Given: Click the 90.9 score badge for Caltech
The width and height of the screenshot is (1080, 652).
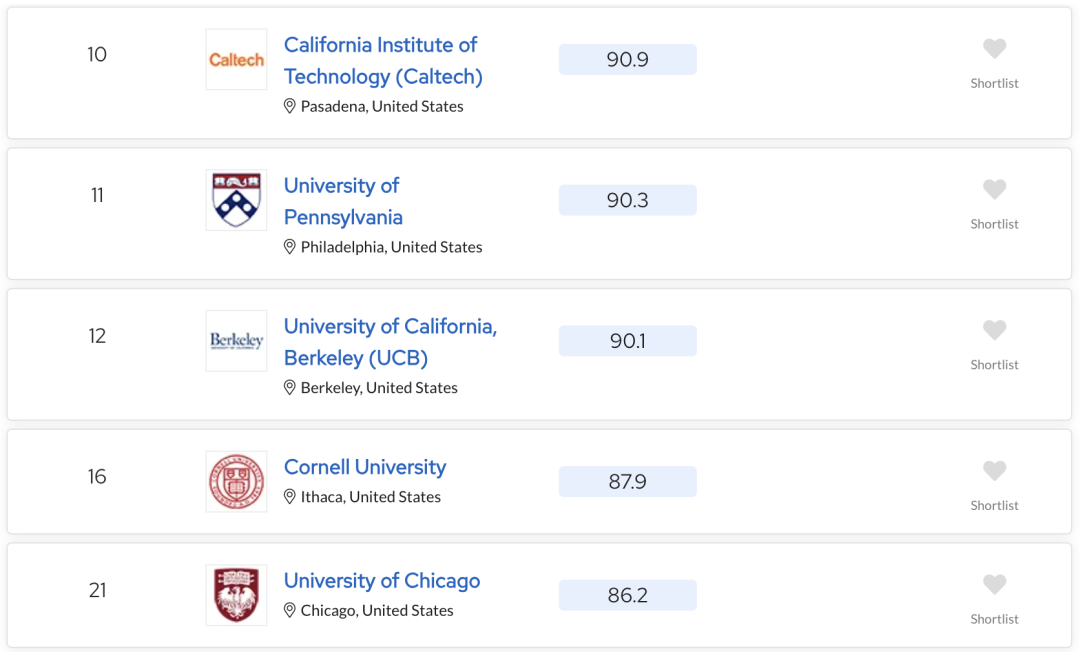Looking at the screenshot, I should click(627, 59).
